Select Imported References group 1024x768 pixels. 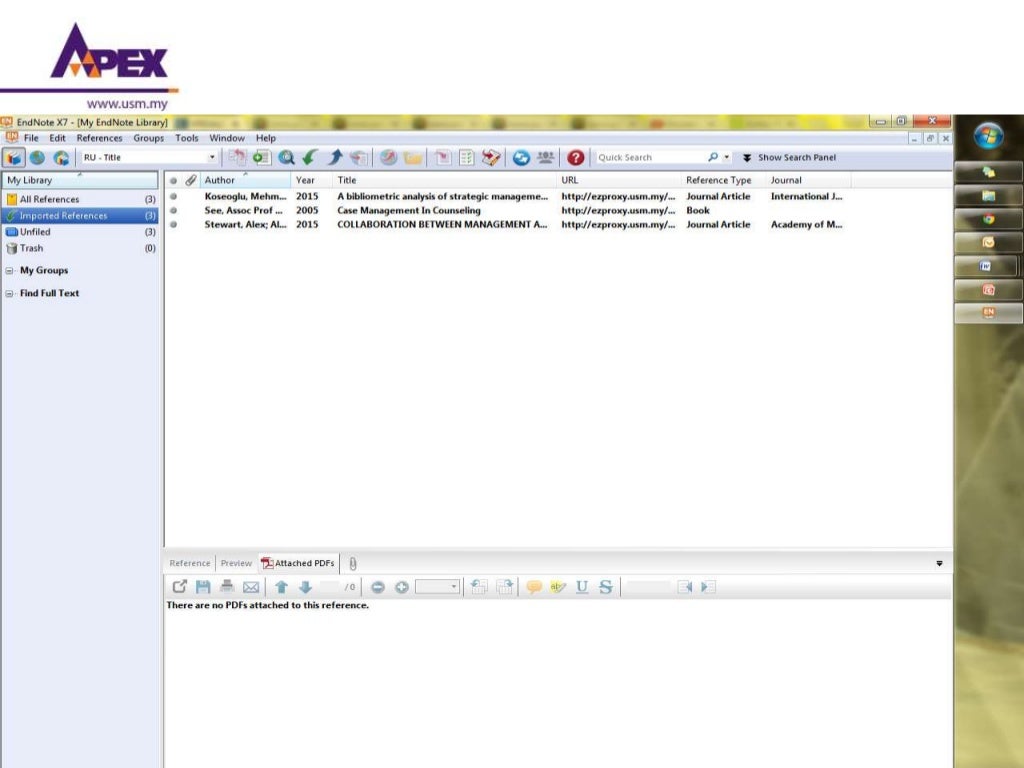(x=80, y=216)
